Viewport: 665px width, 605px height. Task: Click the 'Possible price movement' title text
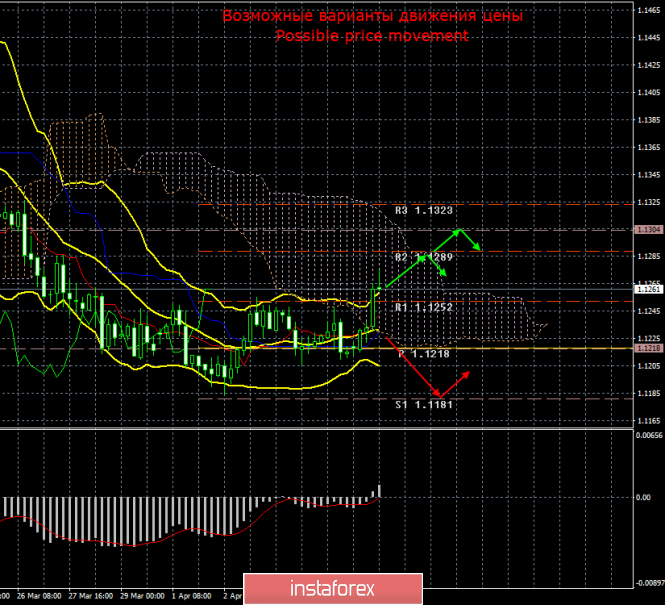tap(372, 35)
